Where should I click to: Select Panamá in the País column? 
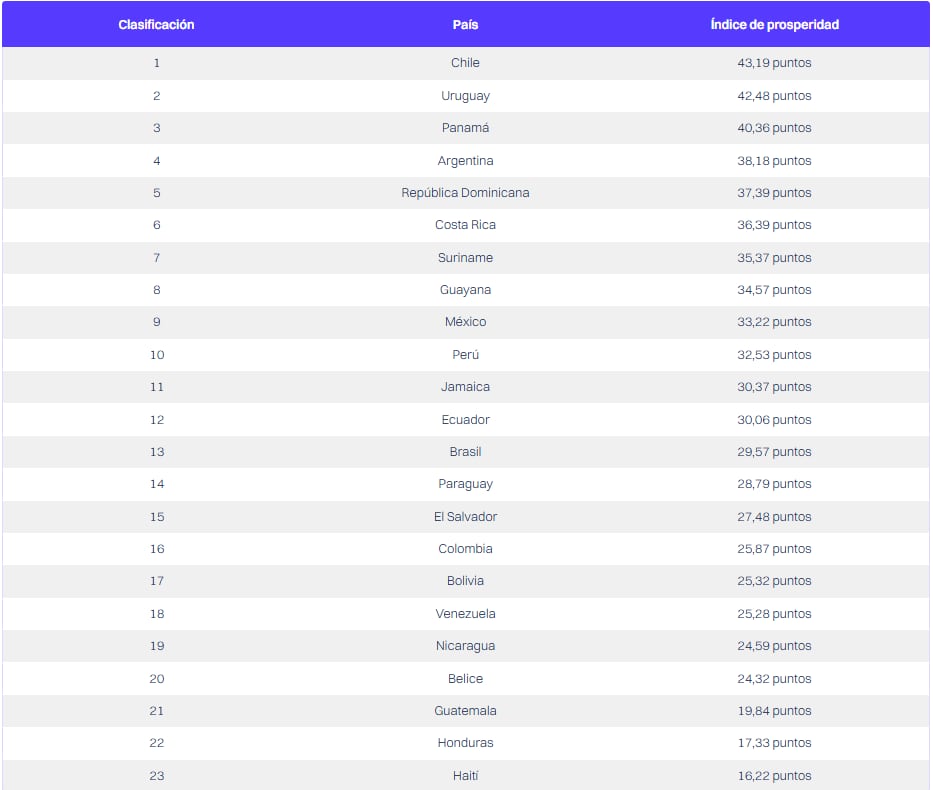465,128
